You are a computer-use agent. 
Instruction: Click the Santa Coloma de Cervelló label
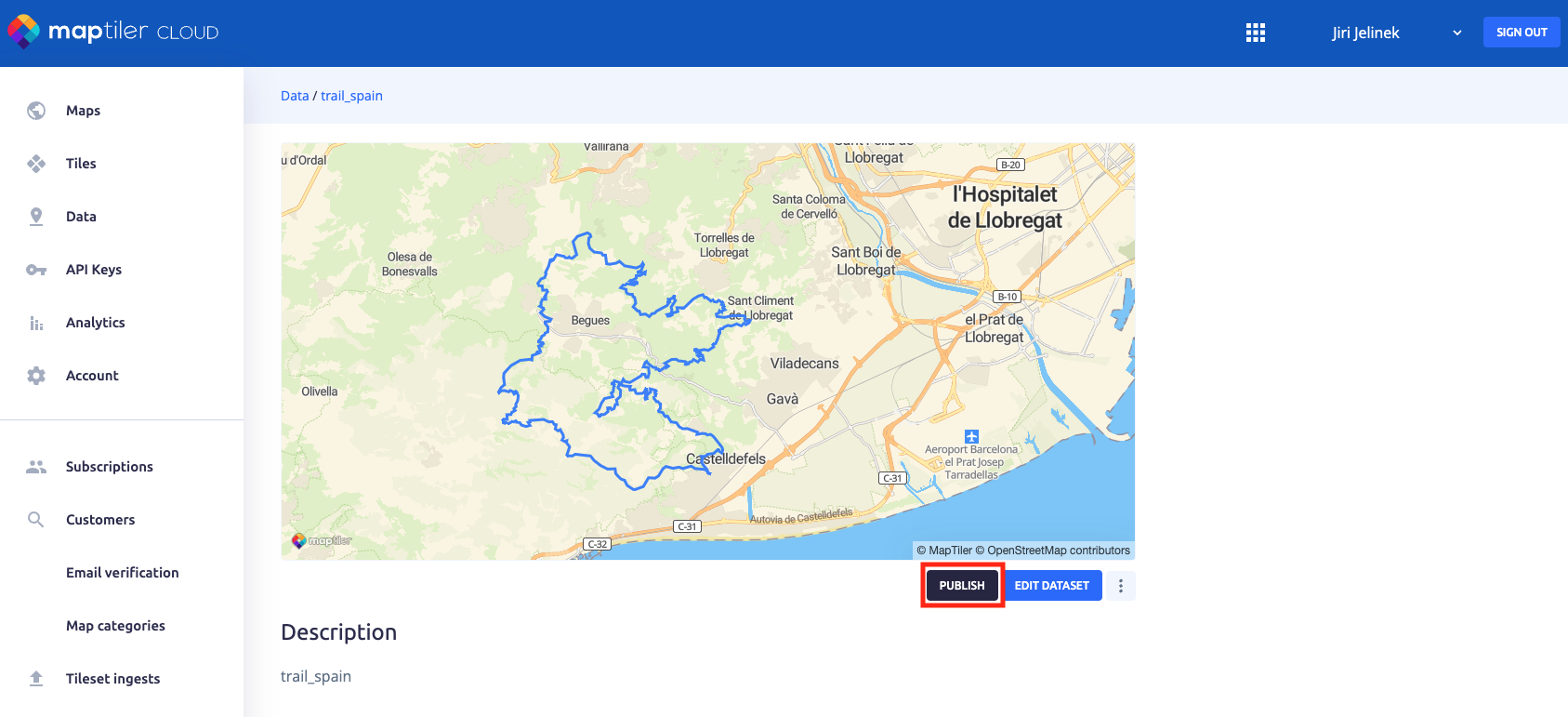click(x=809, y=206)
